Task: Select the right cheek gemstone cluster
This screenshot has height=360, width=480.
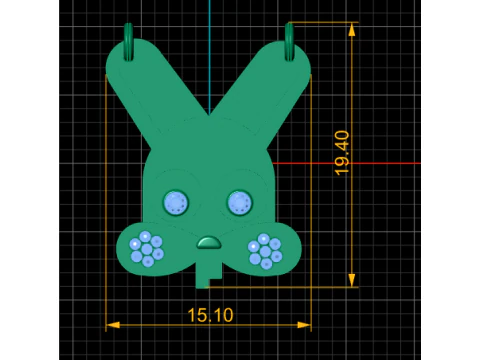Action: tap(265, 251)
